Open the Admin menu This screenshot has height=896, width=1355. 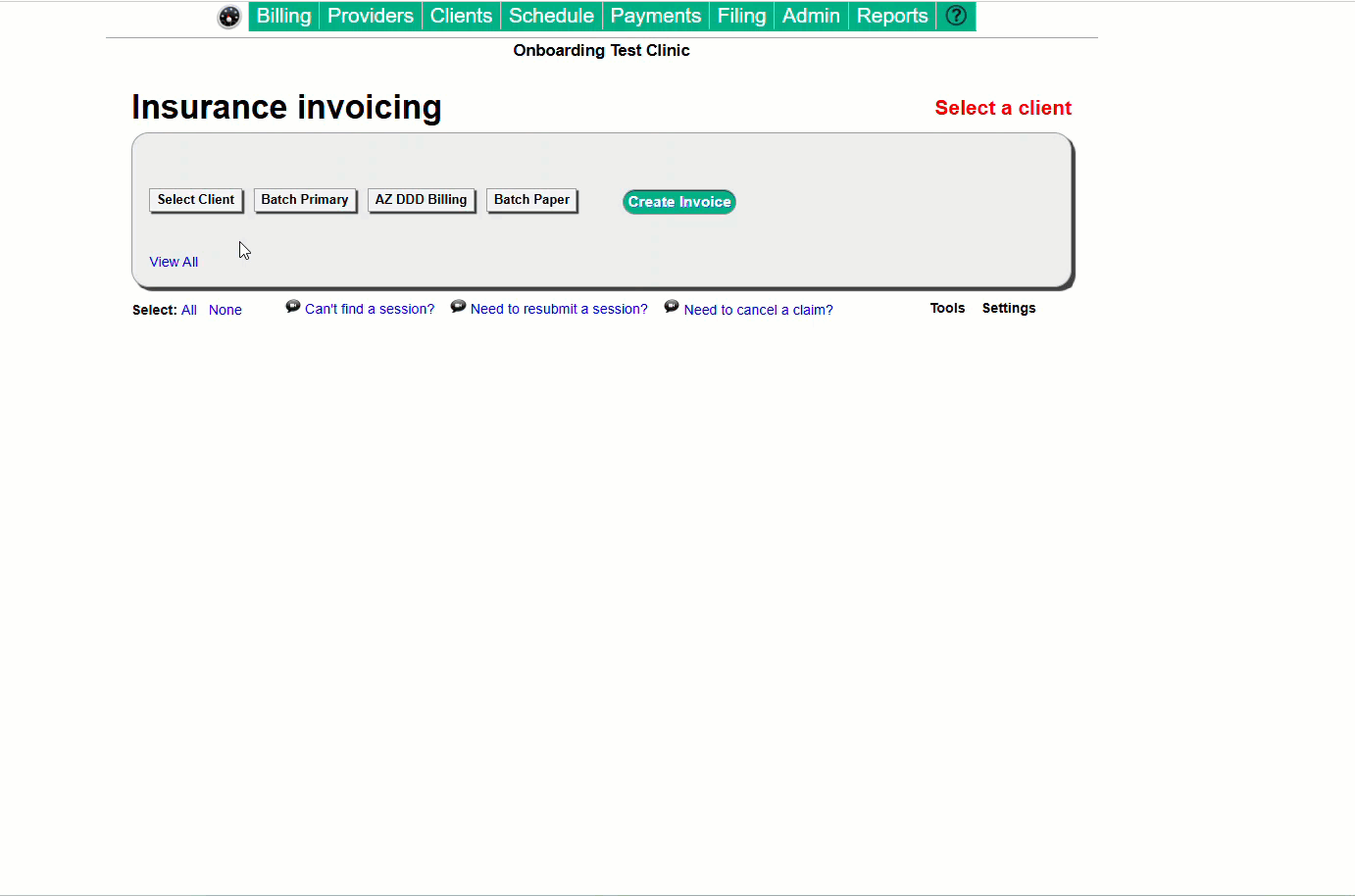(810, 16)
